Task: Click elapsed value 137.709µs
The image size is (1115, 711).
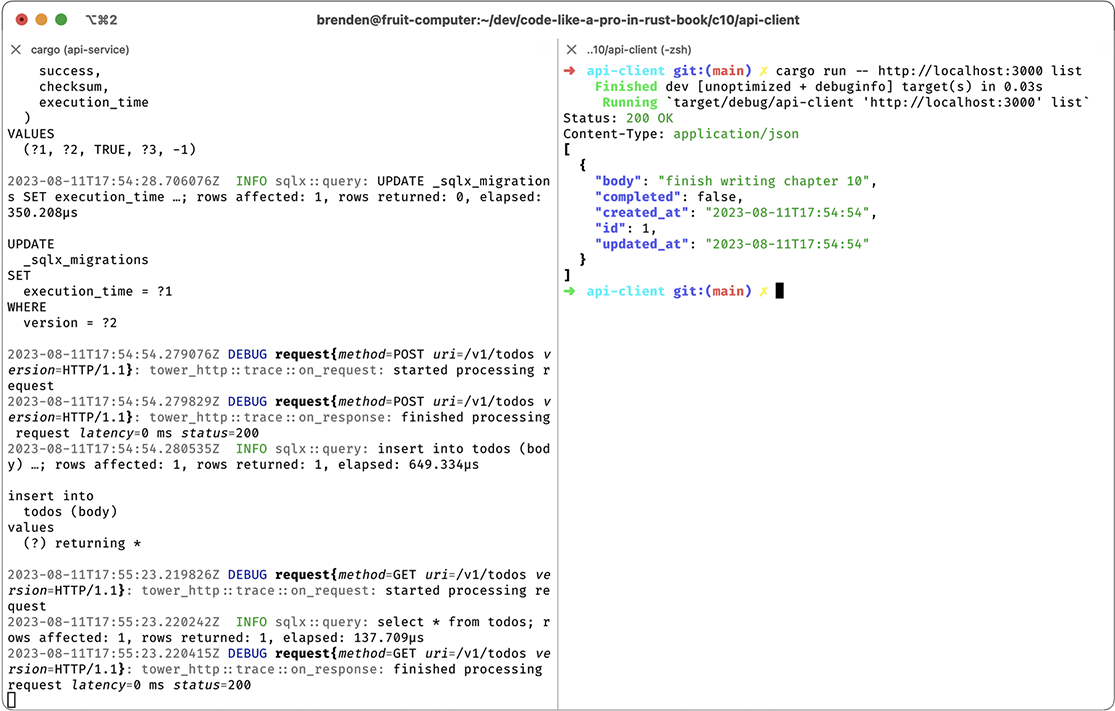Action: [x=388, y=638]
